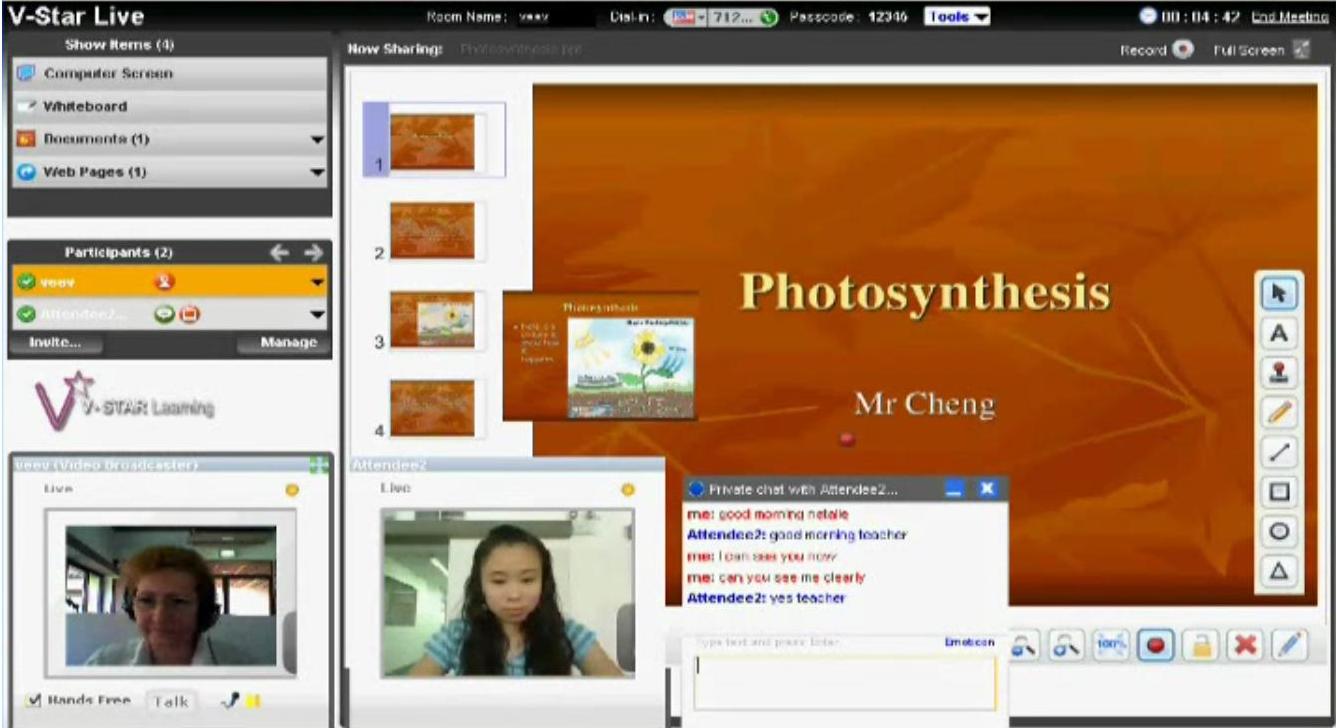Select the arrow pointer tool
The height and width of the screenshot is (728, 1337).
(1278, 293)
